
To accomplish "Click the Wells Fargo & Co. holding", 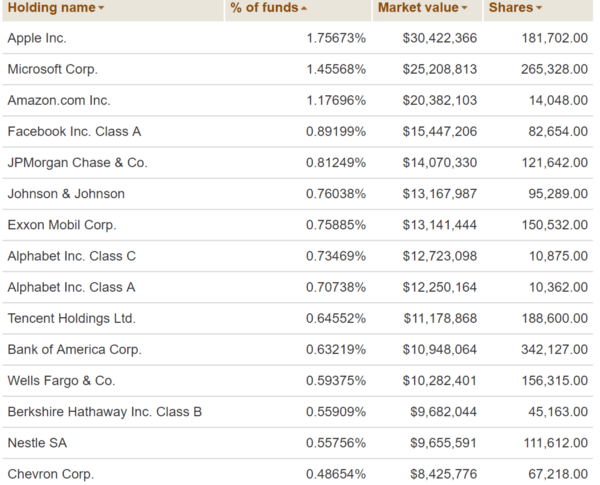I will pyautogui.click(x=61, y=381).
